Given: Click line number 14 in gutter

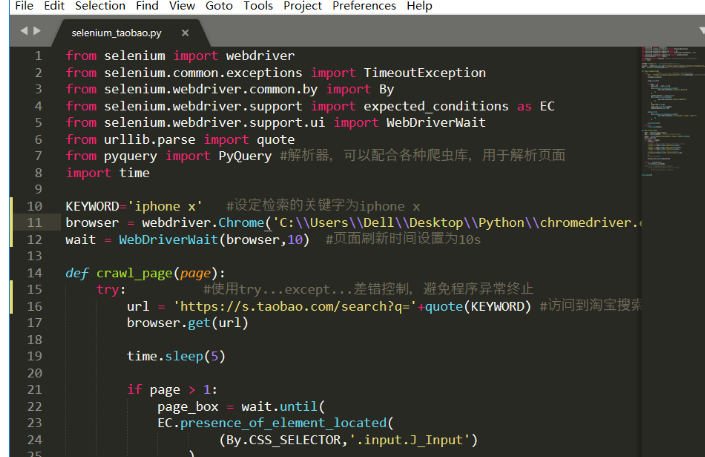Looking at the screenshot, I should click(35, 273).
